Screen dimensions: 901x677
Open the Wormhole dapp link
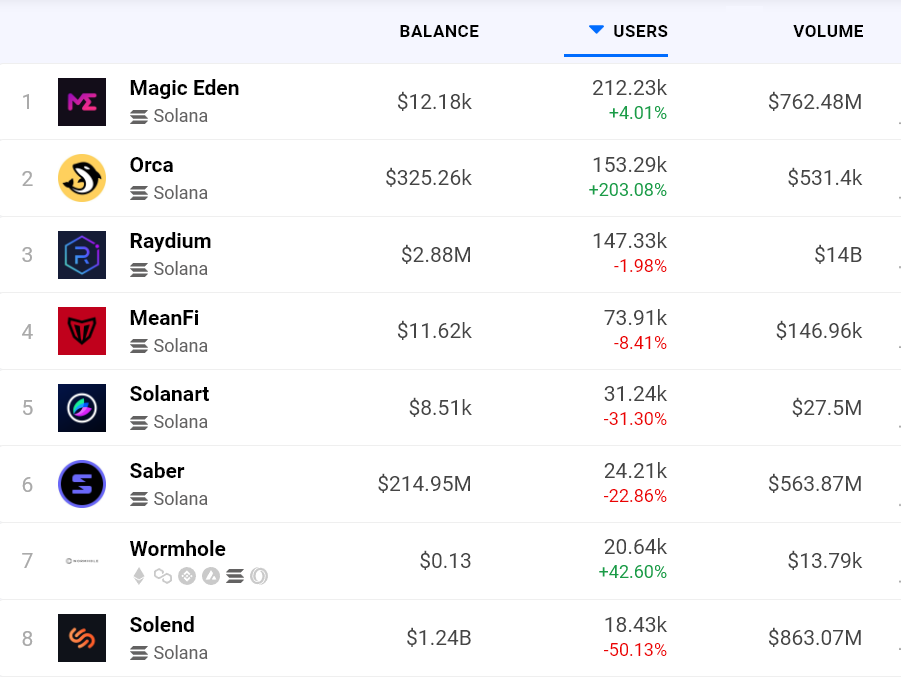178,549
